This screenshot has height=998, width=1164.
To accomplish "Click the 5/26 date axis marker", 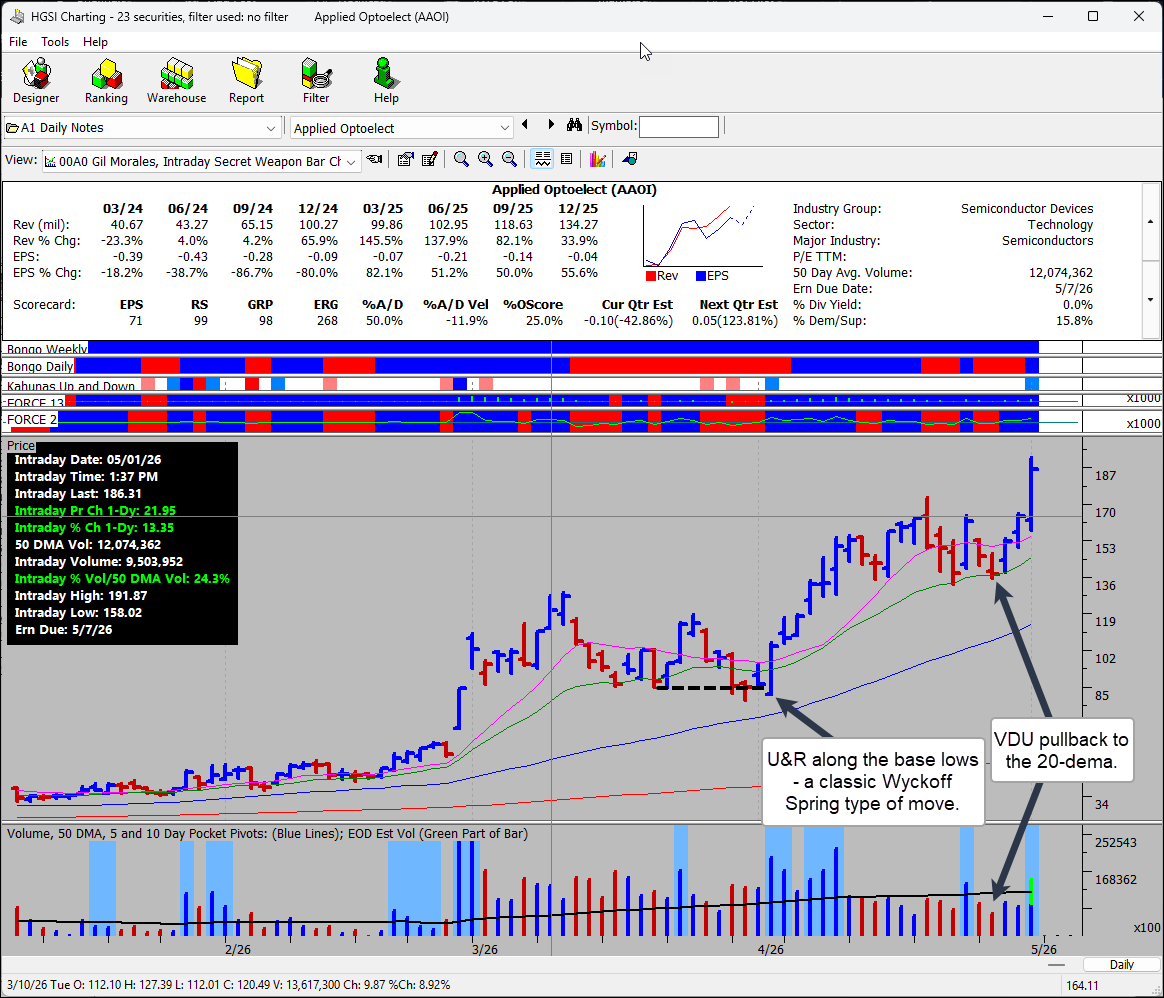I will [x=1044, y=949].
